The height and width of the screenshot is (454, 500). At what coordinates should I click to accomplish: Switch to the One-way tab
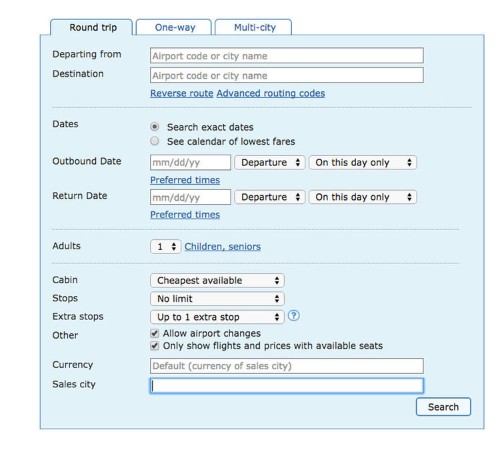pos(174,27)
